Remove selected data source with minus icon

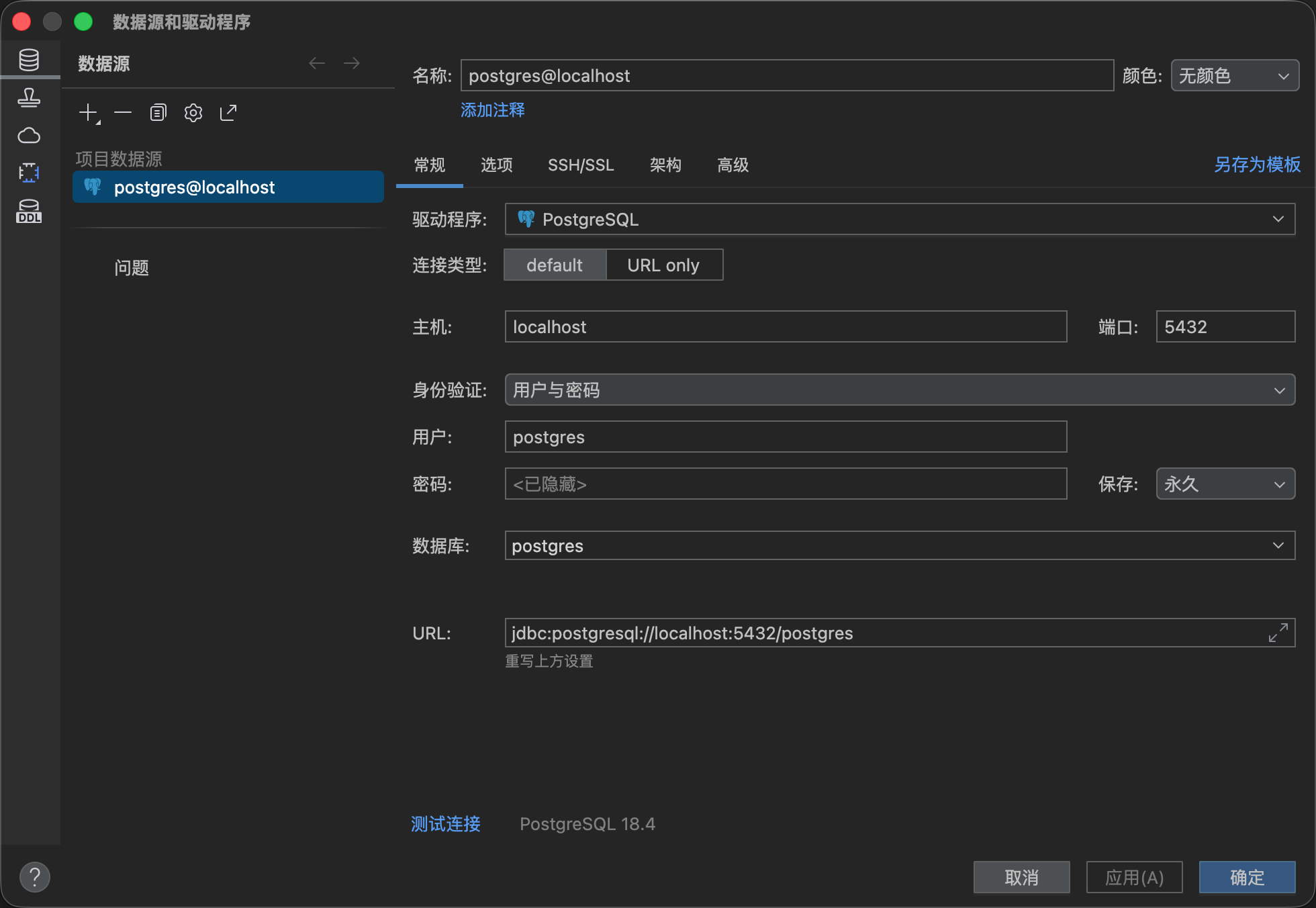pos(123,113)
